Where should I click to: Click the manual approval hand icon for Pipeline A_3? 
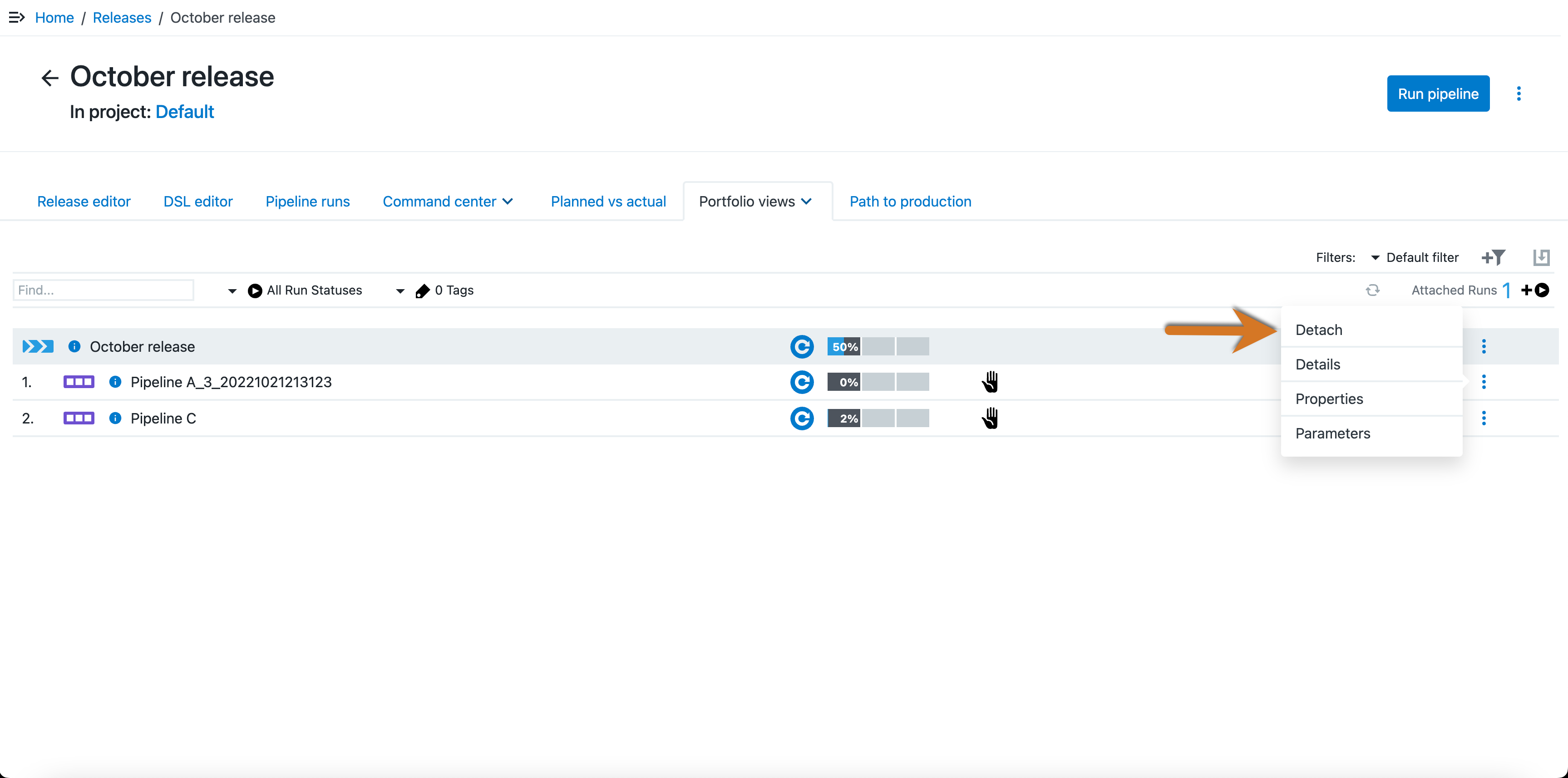pyautogui.click(x=990, y=382)
